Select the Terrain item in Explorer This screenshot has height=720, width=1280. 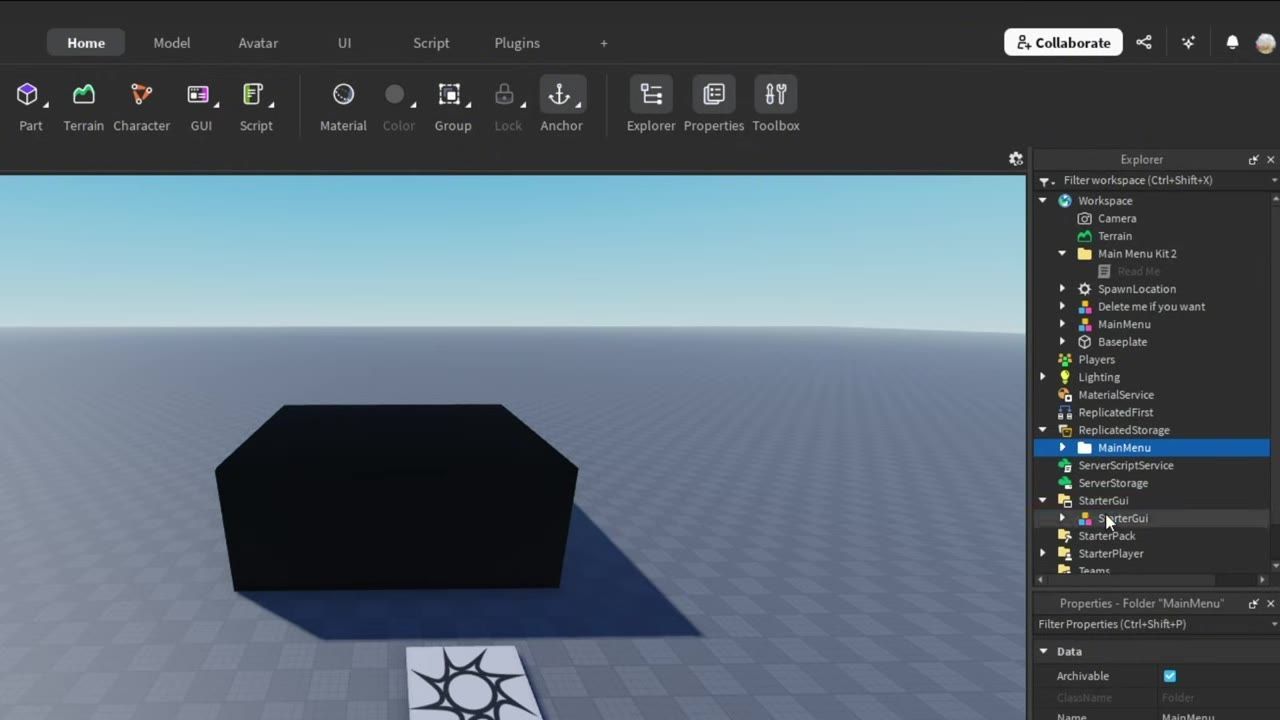pyautogui.click(x=1115, y=236)
